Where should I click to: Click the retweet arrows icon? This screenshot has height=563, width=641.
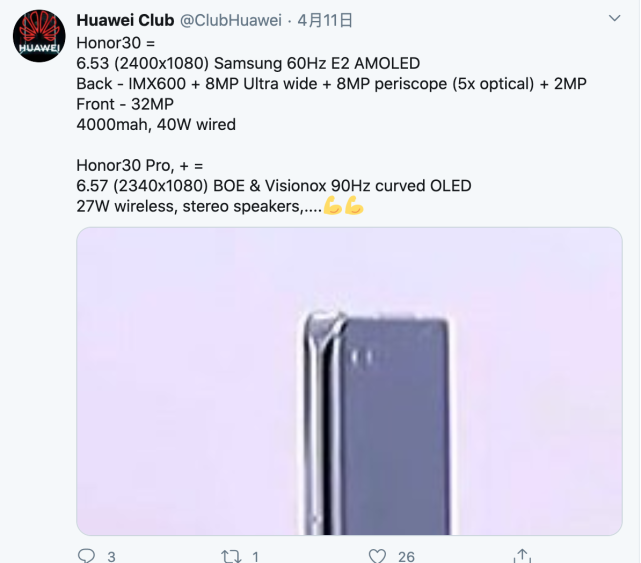[231, 556]
